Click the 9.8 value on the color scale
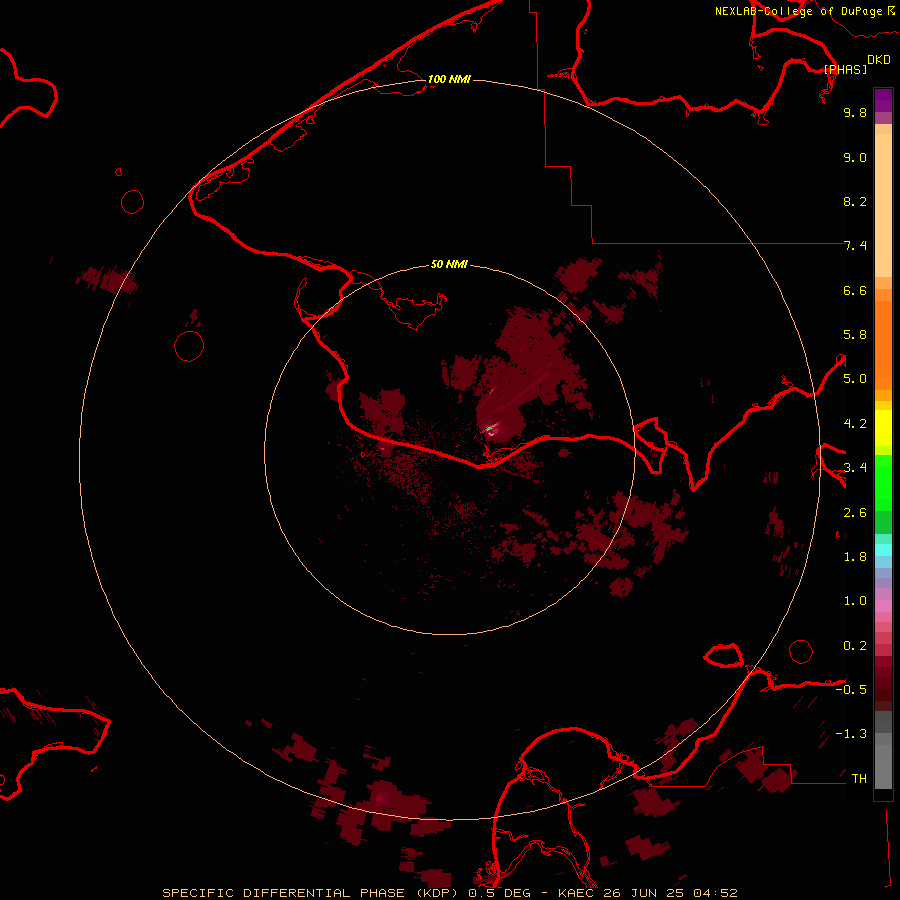900x900 pixels. [x=855, y=112]
